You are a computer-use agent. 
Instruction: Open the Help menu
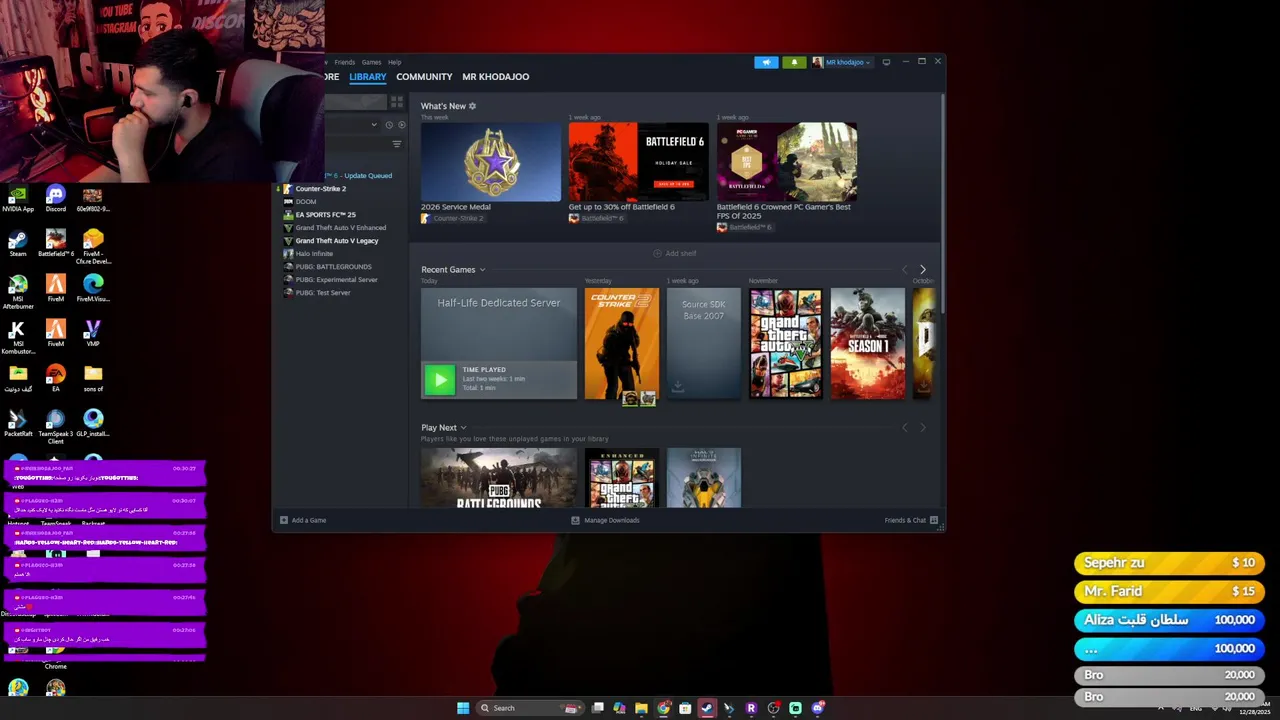[x=394, y=62]
